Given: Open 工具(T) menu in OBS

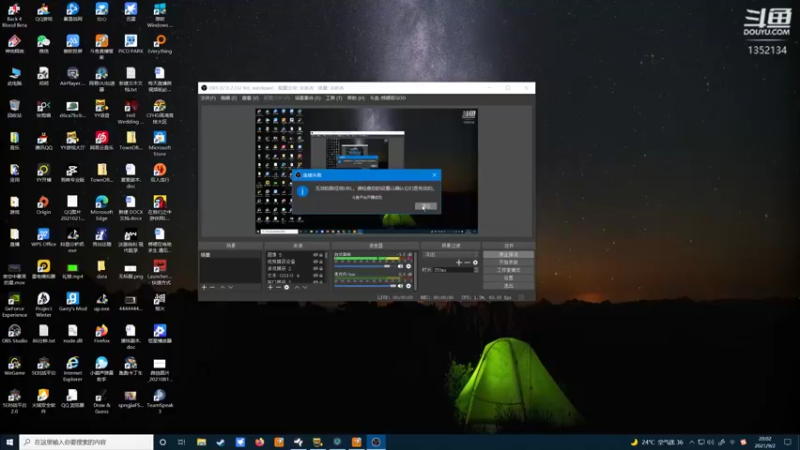Looking at the screenshot, I should (x=334, y=98).
